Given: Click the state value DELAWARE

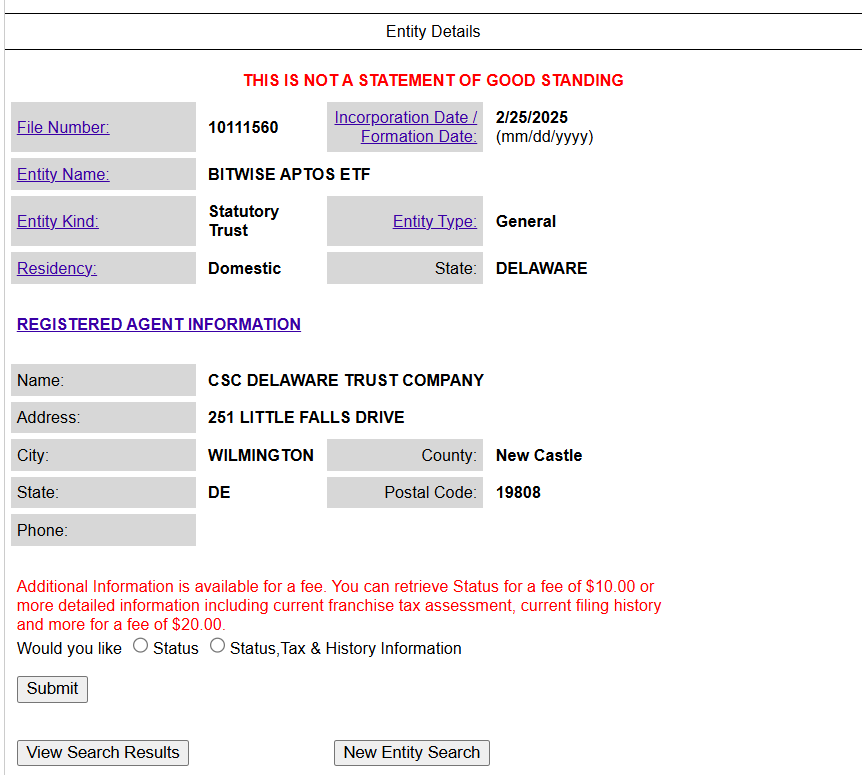Looking at the screenshot, I should point(541,268).
